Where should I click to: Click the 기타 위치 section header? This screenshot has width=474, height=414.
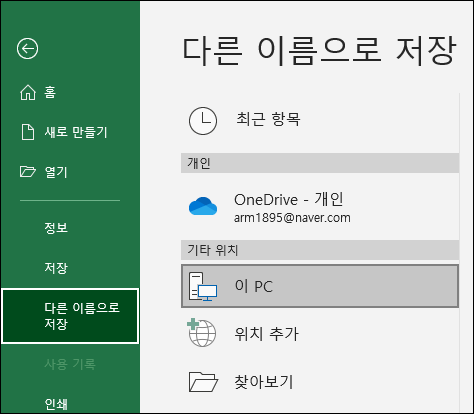[x=320, y=250]
